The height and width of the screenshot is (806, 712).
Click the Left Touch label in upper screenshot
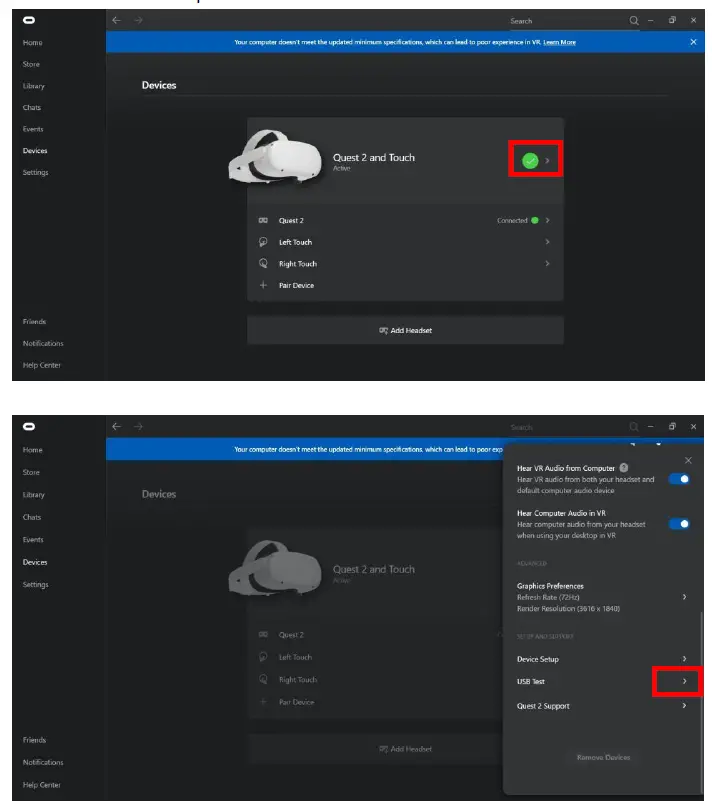tap(295, 242)
